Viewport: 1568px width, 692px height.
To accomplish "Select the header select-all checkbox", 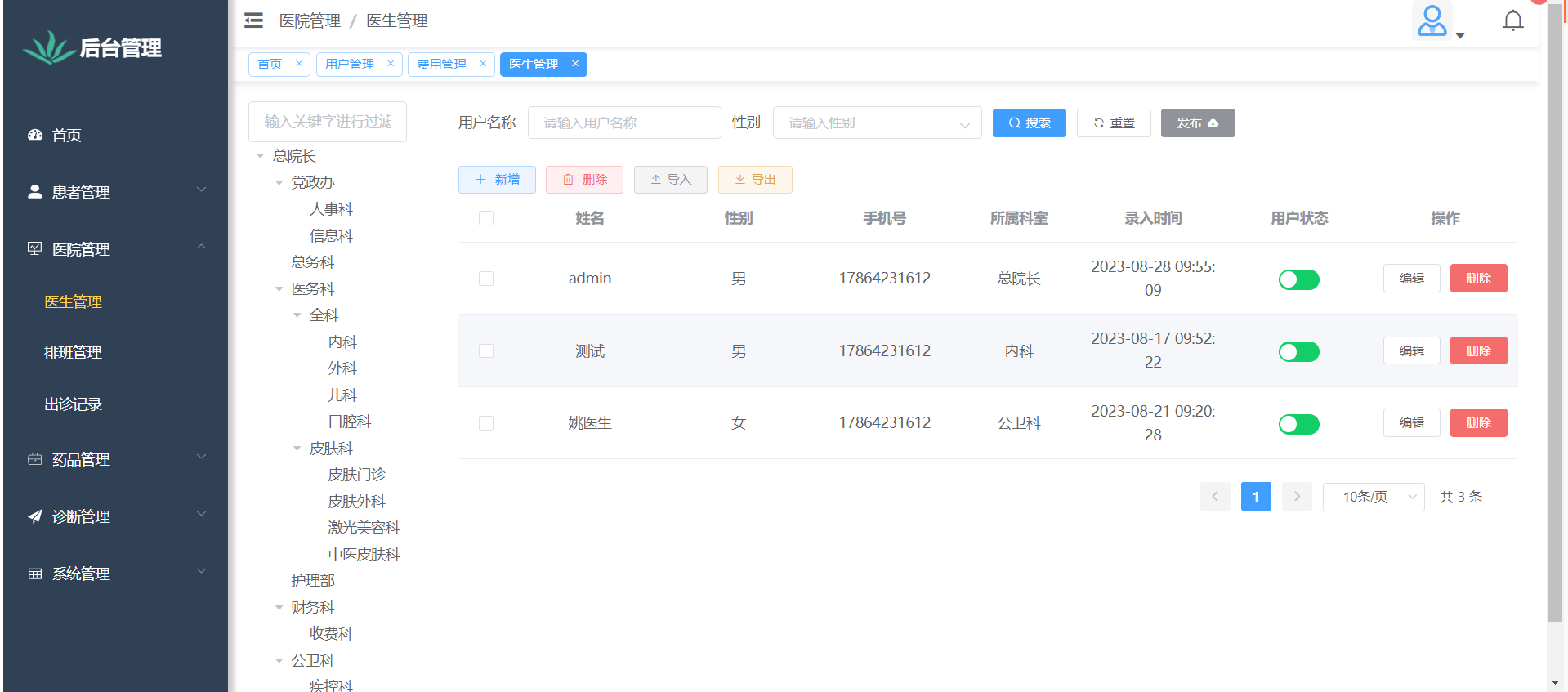I will pos(486,218).
